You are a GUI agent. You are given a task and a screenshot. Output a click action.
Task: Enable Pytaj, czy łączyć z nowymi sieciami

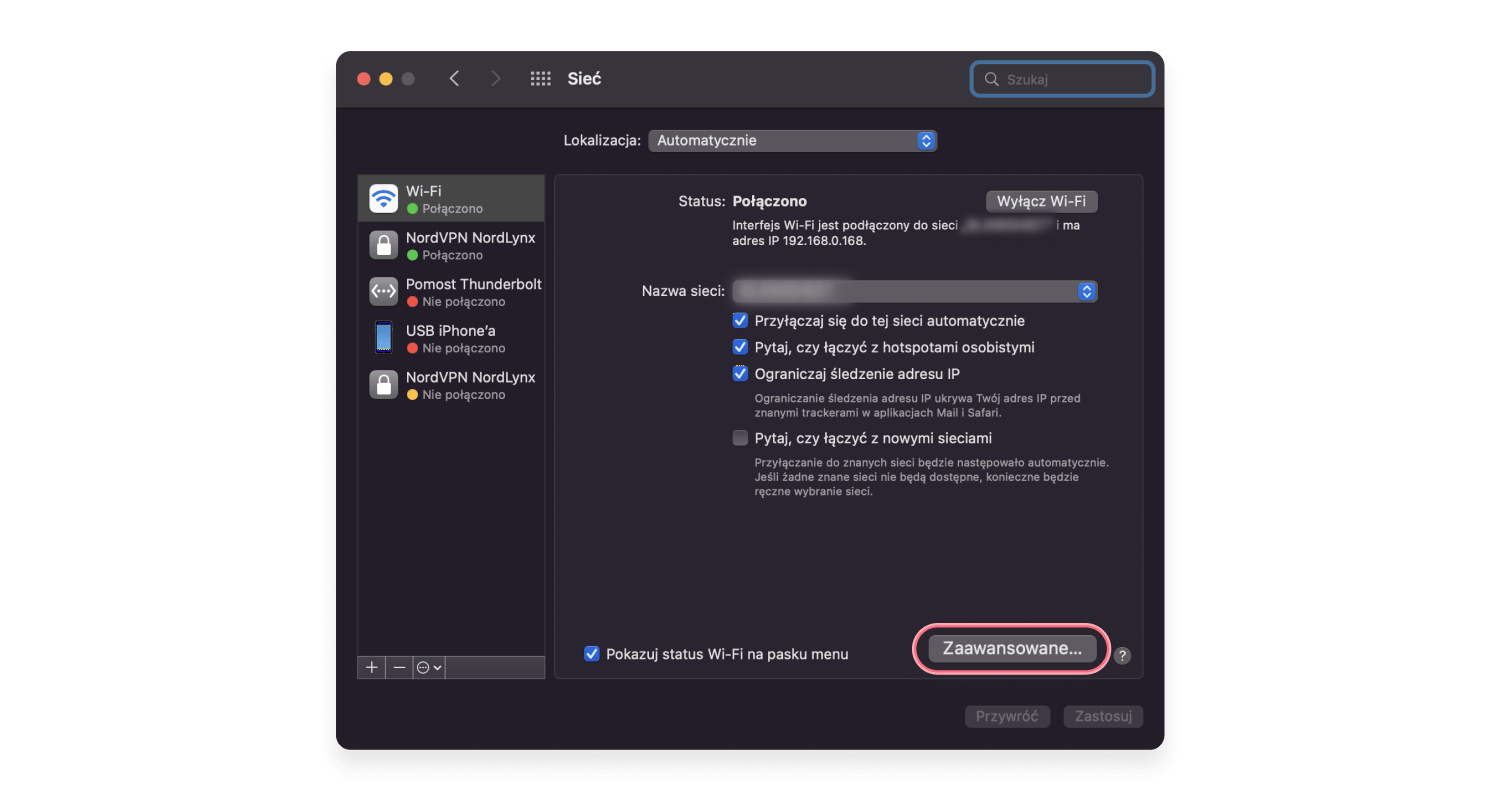pos(740,438)
